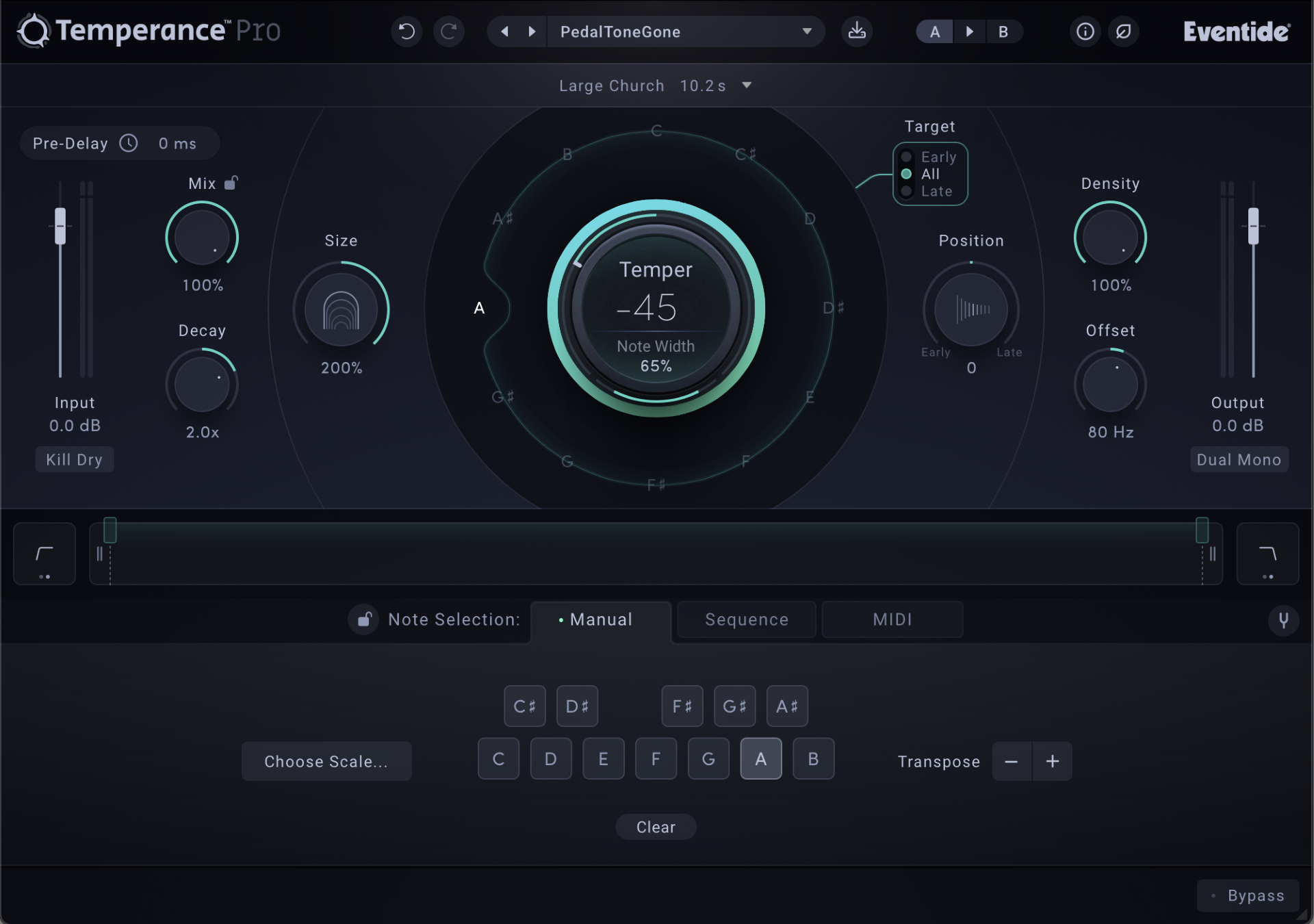Viewport: 1314px width, 924px height.
Task: Click the undo arrow icon
Action: [407, 31]
